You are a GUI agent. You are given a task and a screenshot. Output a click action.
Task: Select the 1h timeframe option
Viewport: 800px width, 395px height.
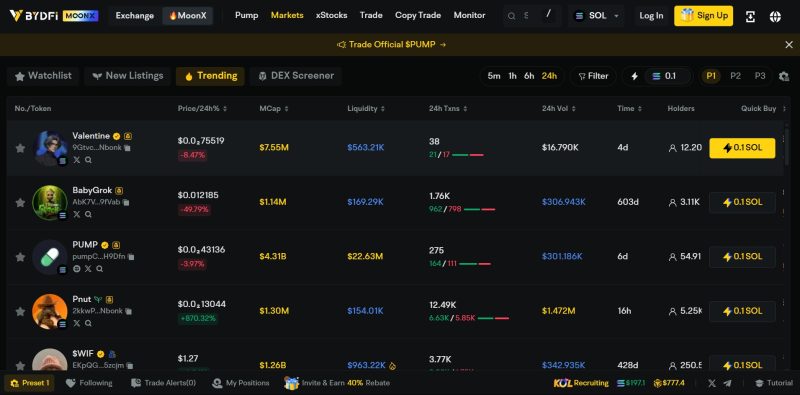coord(512,76)
